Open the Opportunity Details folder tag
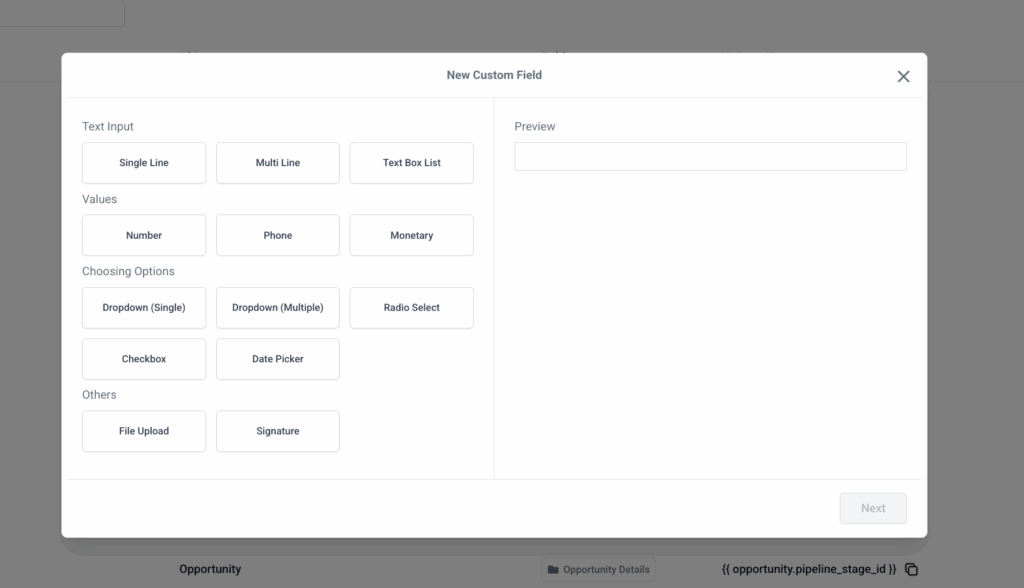 pyautogui.click(x=598, y=570)
